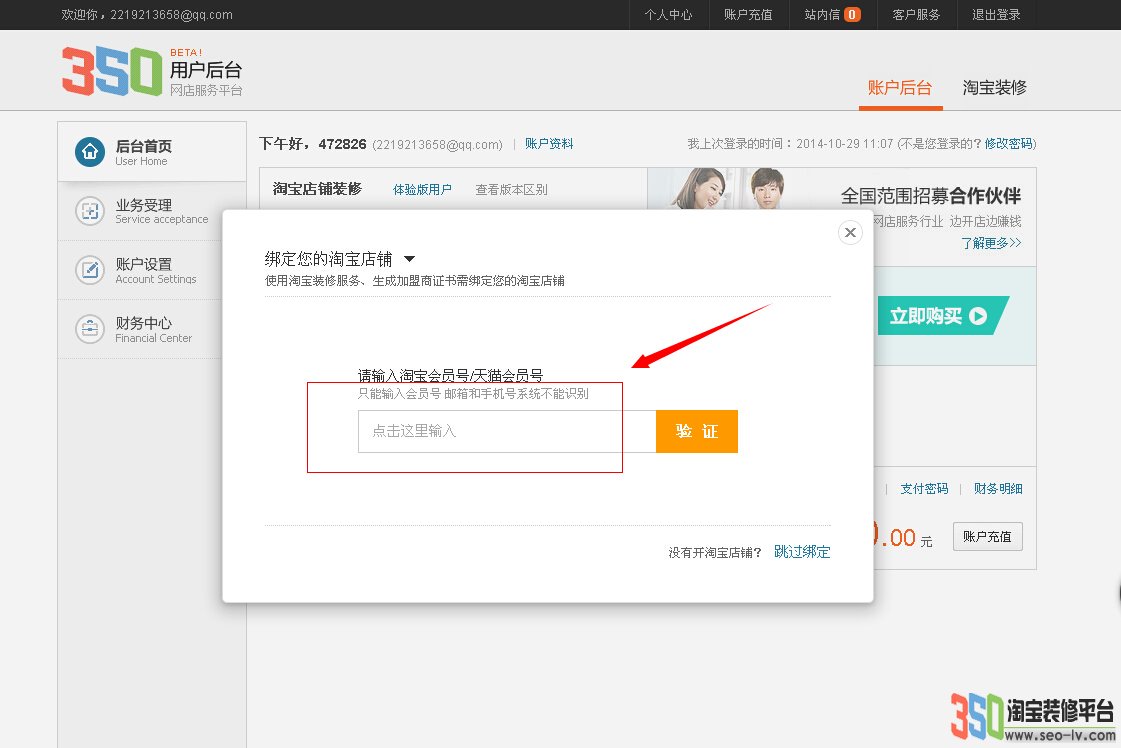Click the 只能输入会员号 hint text
1121x748 pixels.
click(473, 393)
